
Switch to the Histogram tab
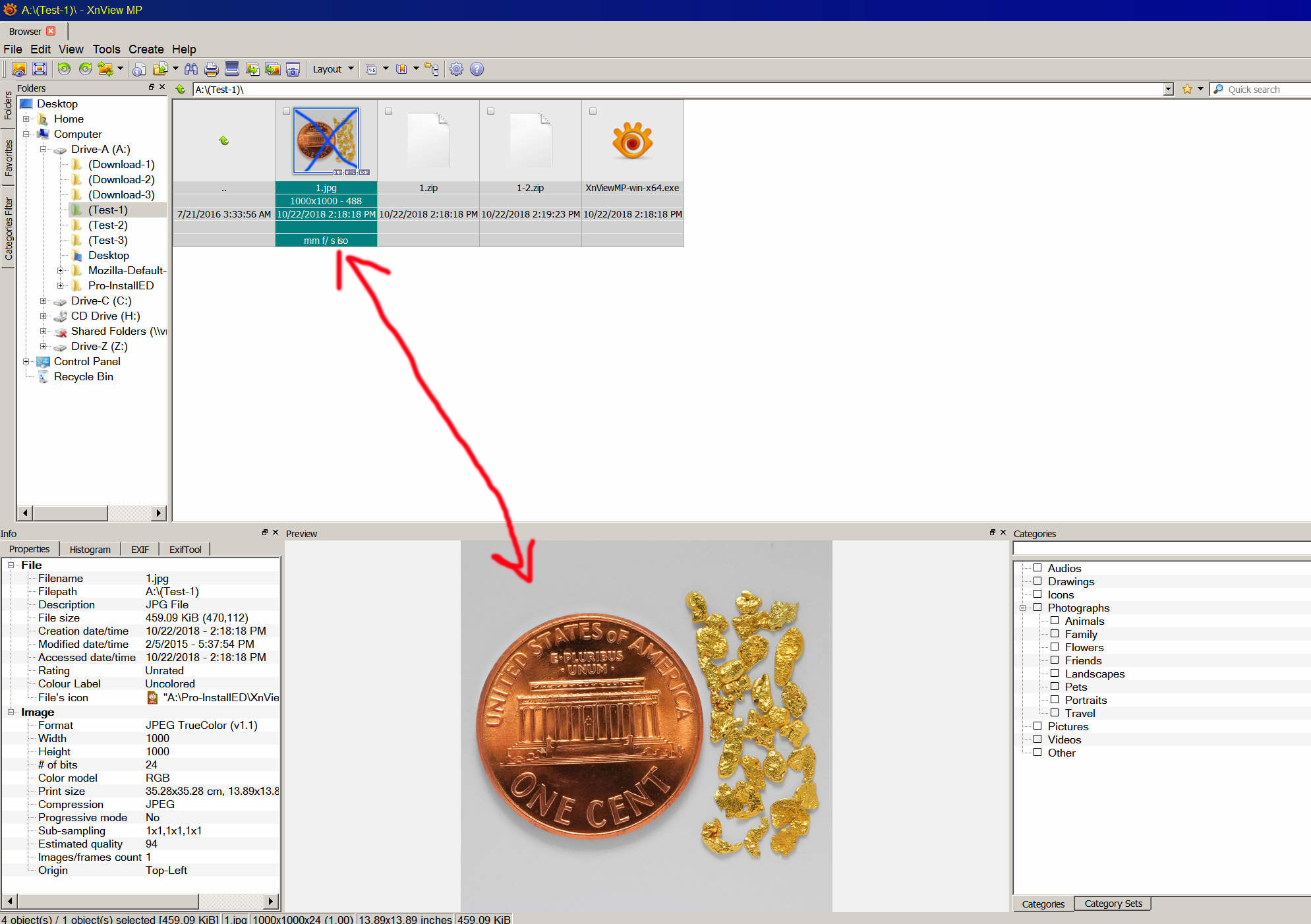pyautogui.click(x=90, y=549)
